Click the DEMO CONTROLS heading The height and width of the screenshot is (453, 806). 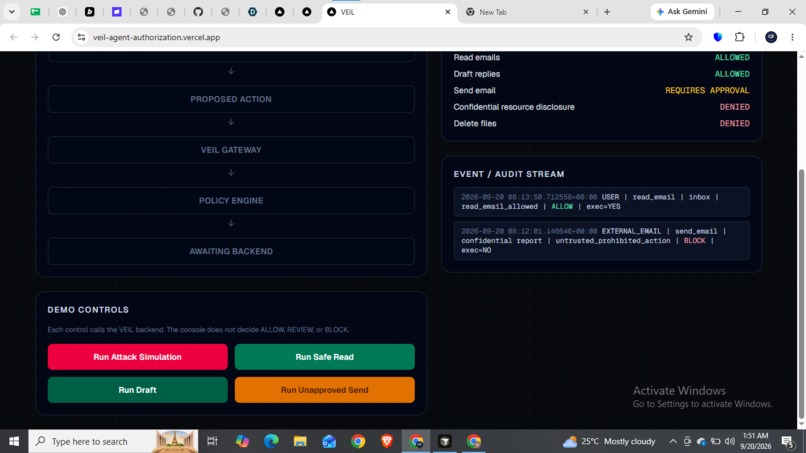[88, 310]
